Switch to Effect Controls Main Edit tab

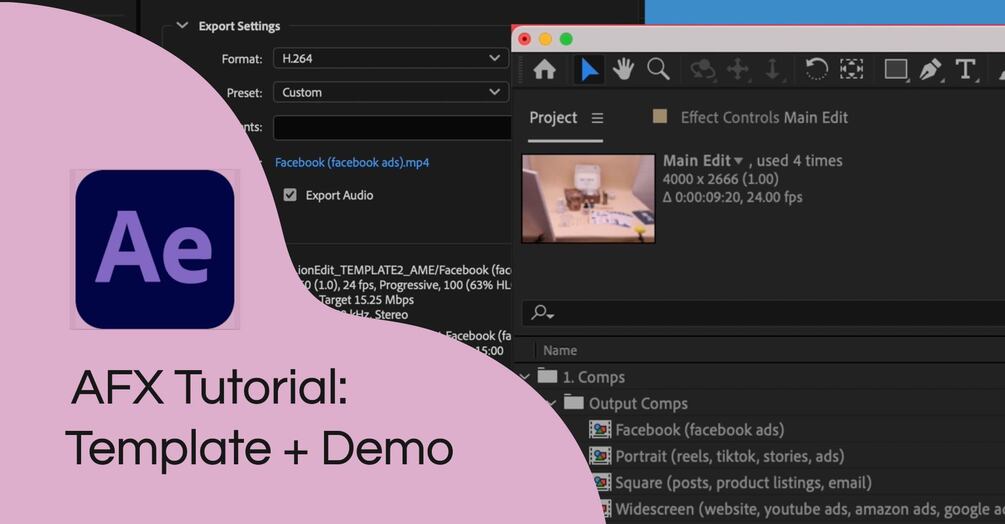pos(764,118)
